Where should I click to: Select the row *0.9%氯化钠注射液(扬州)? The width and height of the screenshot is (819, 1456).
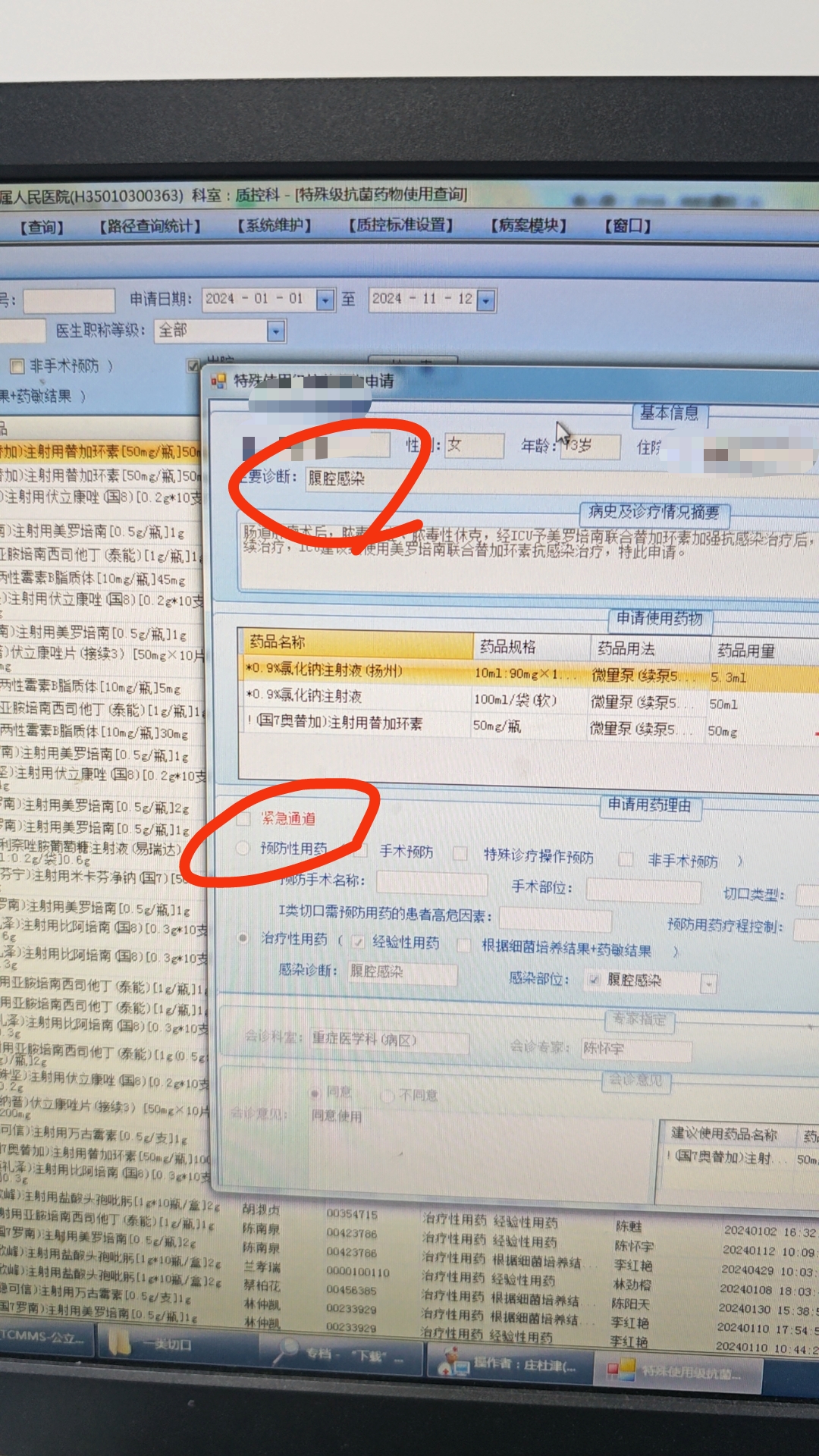click(529, 673)
